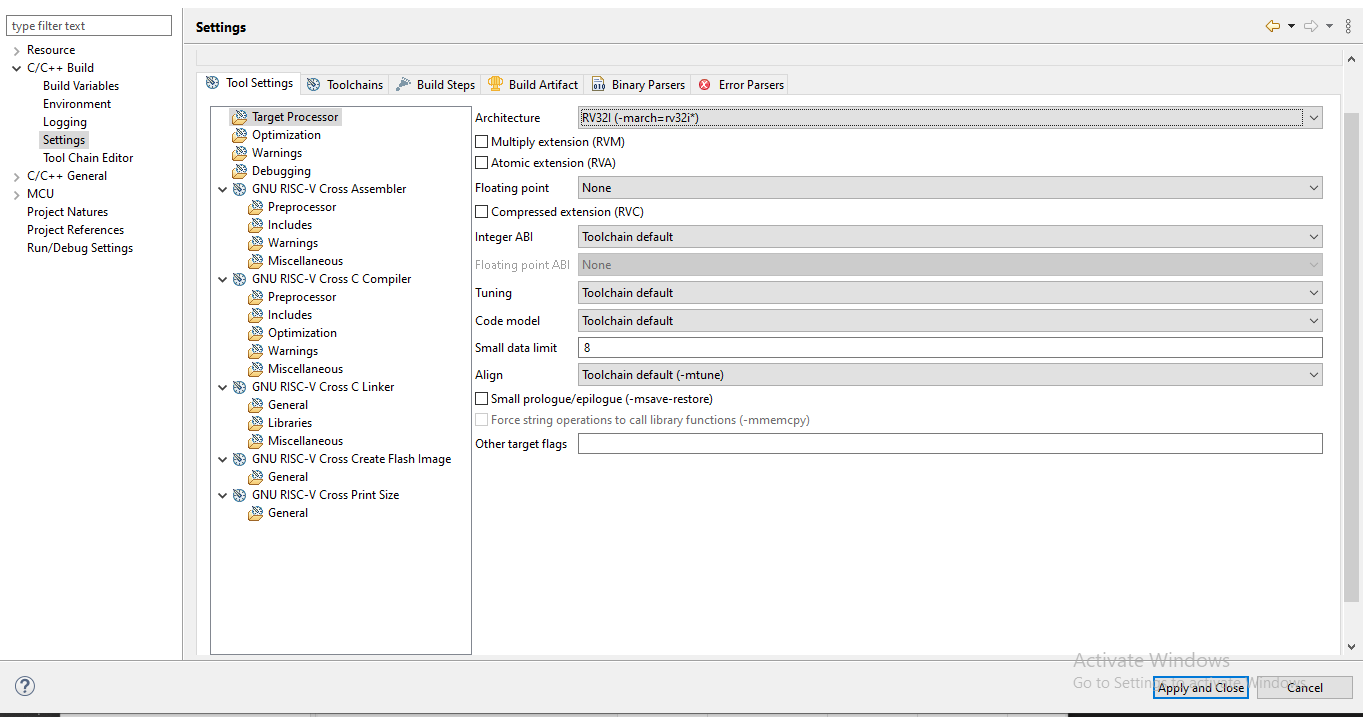Screen dimensions: 1363x717
Task: Open the view menu three-dots icon
Action: pyautogui.click(x=1348, y=27)
